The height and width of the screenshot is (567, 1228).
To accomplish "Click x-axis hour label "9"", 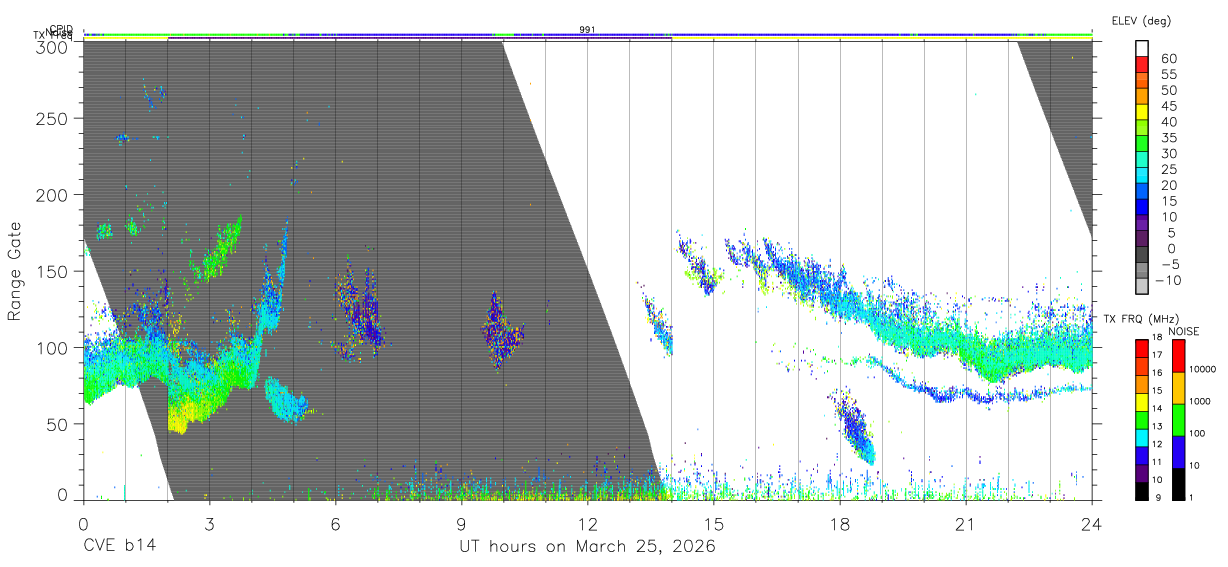I will pyautogui.click(x=461, y=524).
